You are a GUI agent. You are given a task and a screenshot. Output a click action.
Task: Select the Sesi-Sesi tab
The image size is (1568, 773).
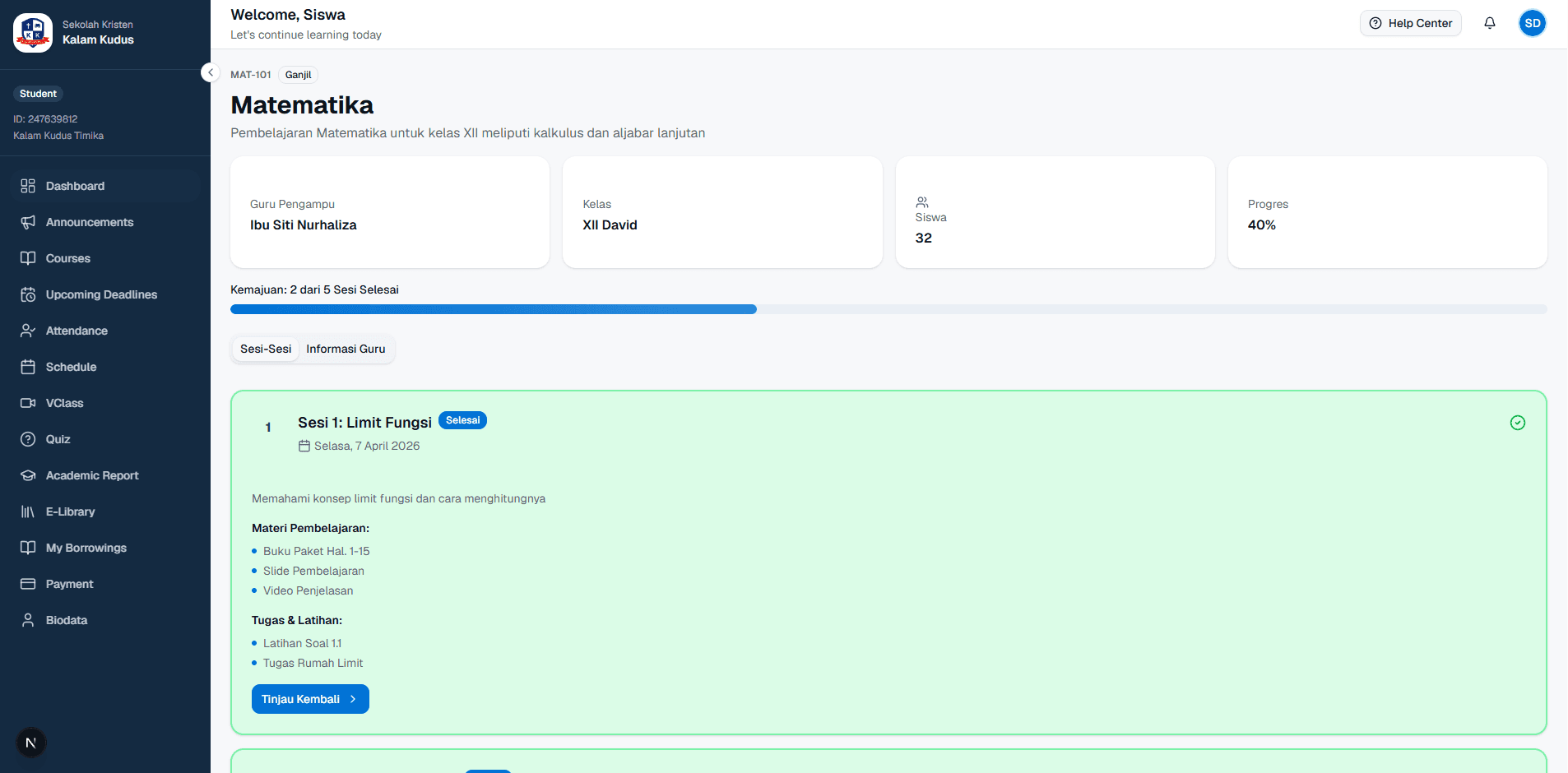pos(266,349)
